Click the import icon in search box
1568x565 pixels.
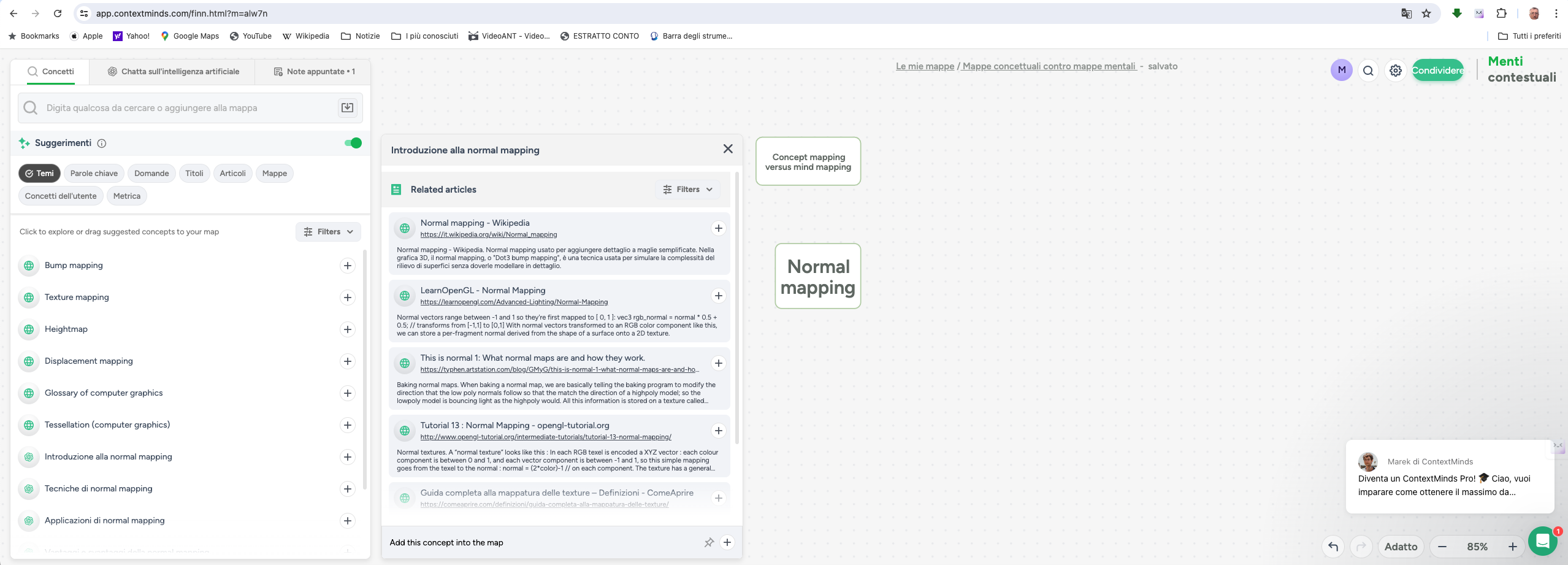pyautogui.click(x=347, y=108)
